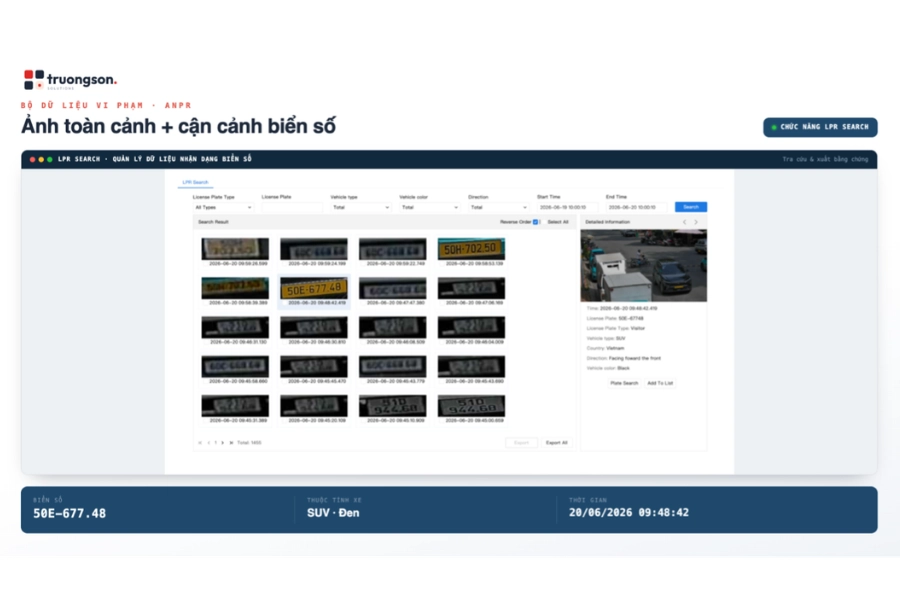Switch to the LPR Search tab
Viewport: 900px width, 600px height.
195,182
